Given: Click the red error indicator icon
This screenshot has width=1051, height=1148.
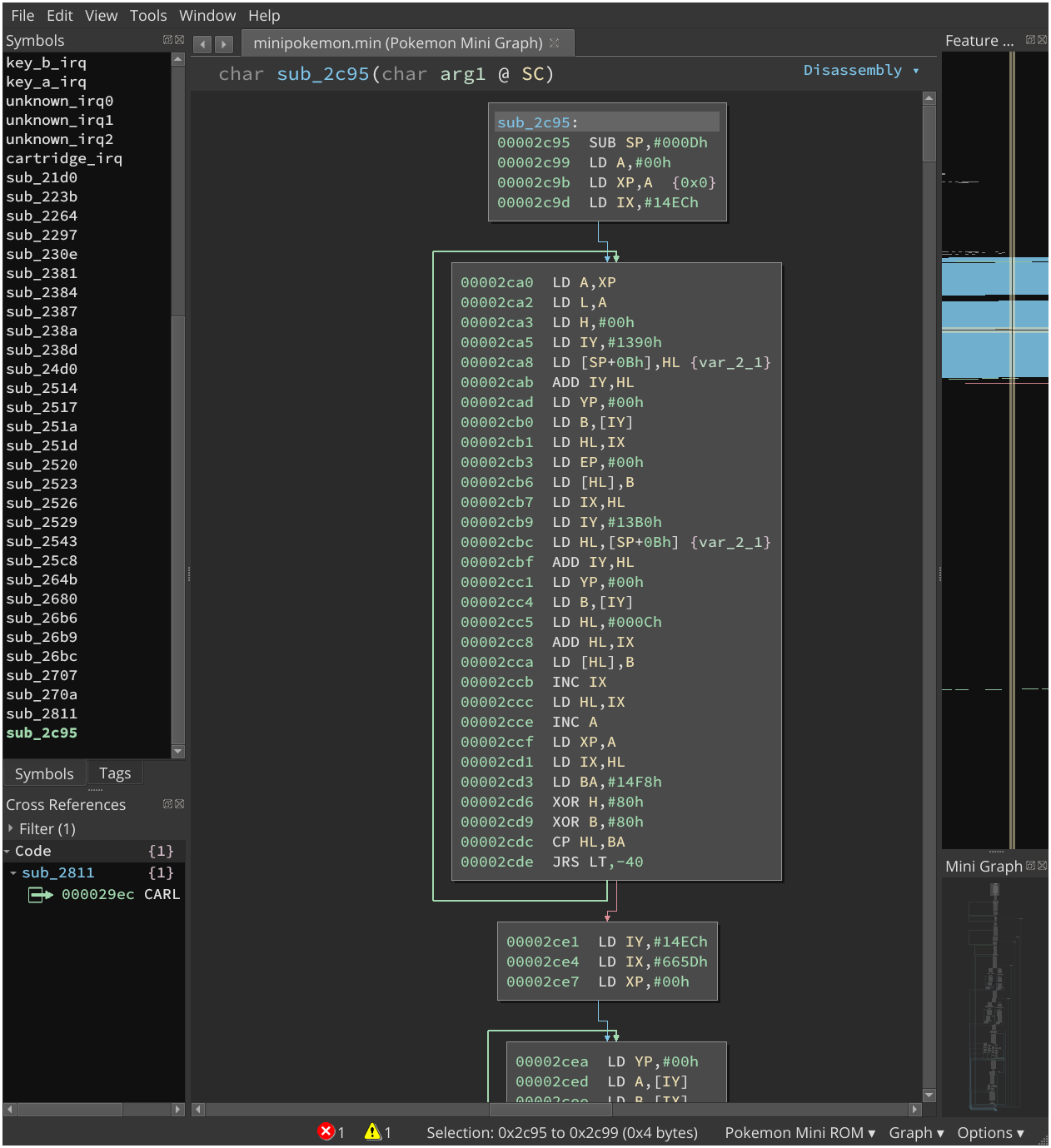Looking at the screenshot, I should (x=326, y=1131).
